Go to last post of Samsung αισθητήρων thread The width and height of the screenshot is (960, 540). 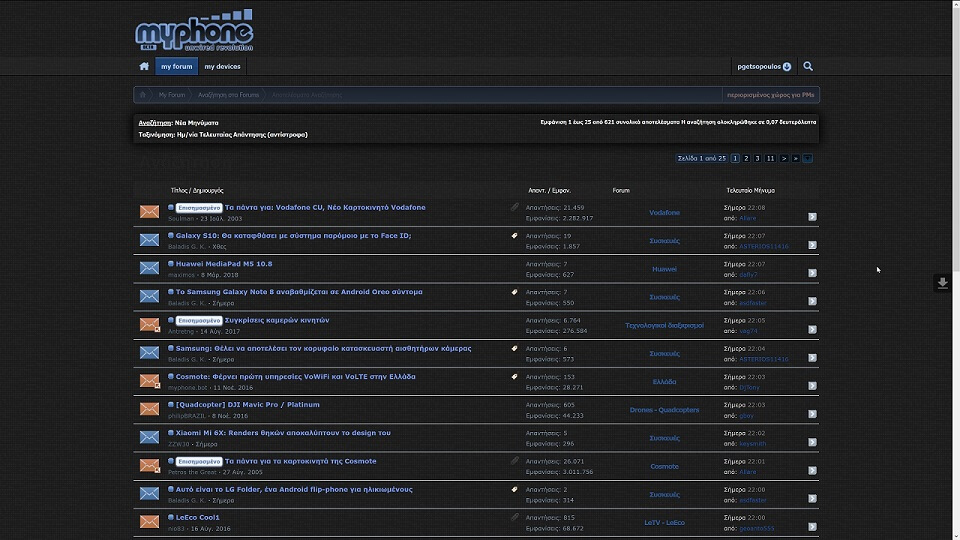812,358
